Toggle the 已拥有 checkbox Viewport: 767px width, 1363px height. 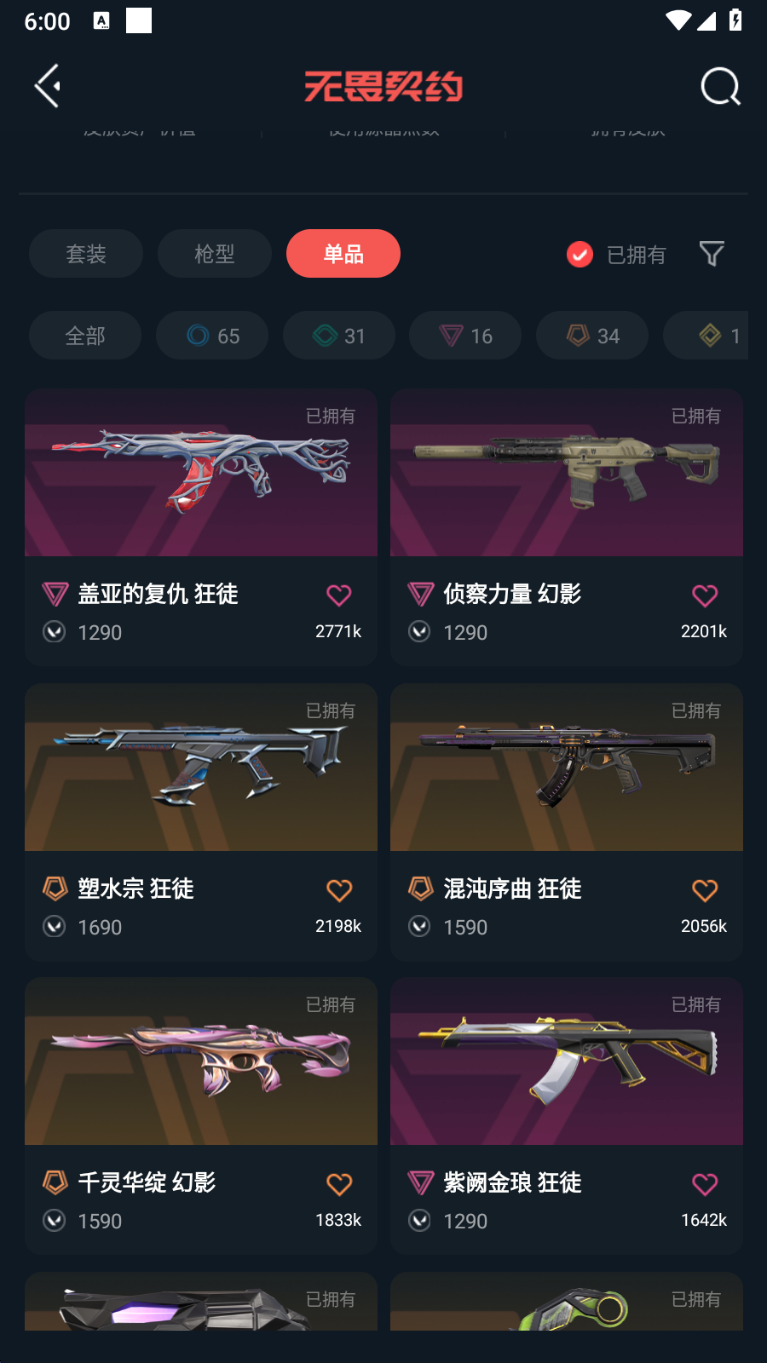coord(580,255)
